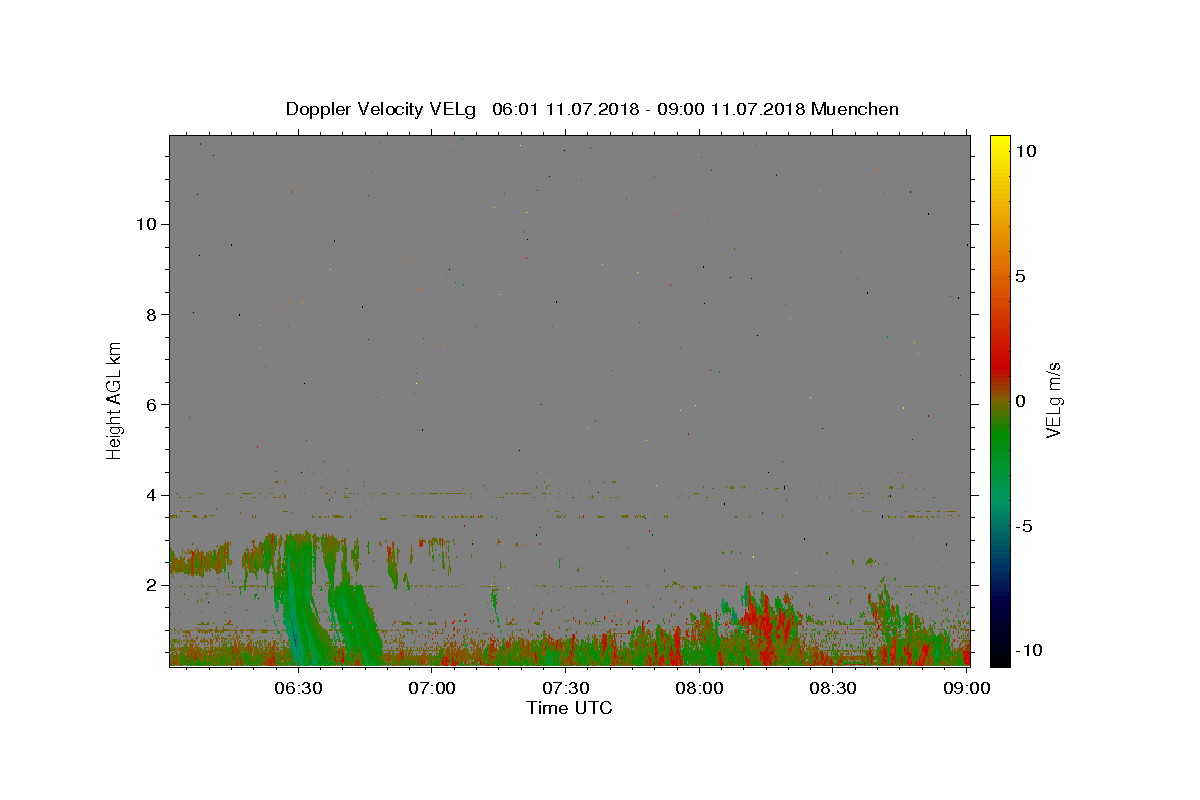The image size is (1200, 800).
Task: Click the 07:00 time tick label
Action: [x=432, y=688]
